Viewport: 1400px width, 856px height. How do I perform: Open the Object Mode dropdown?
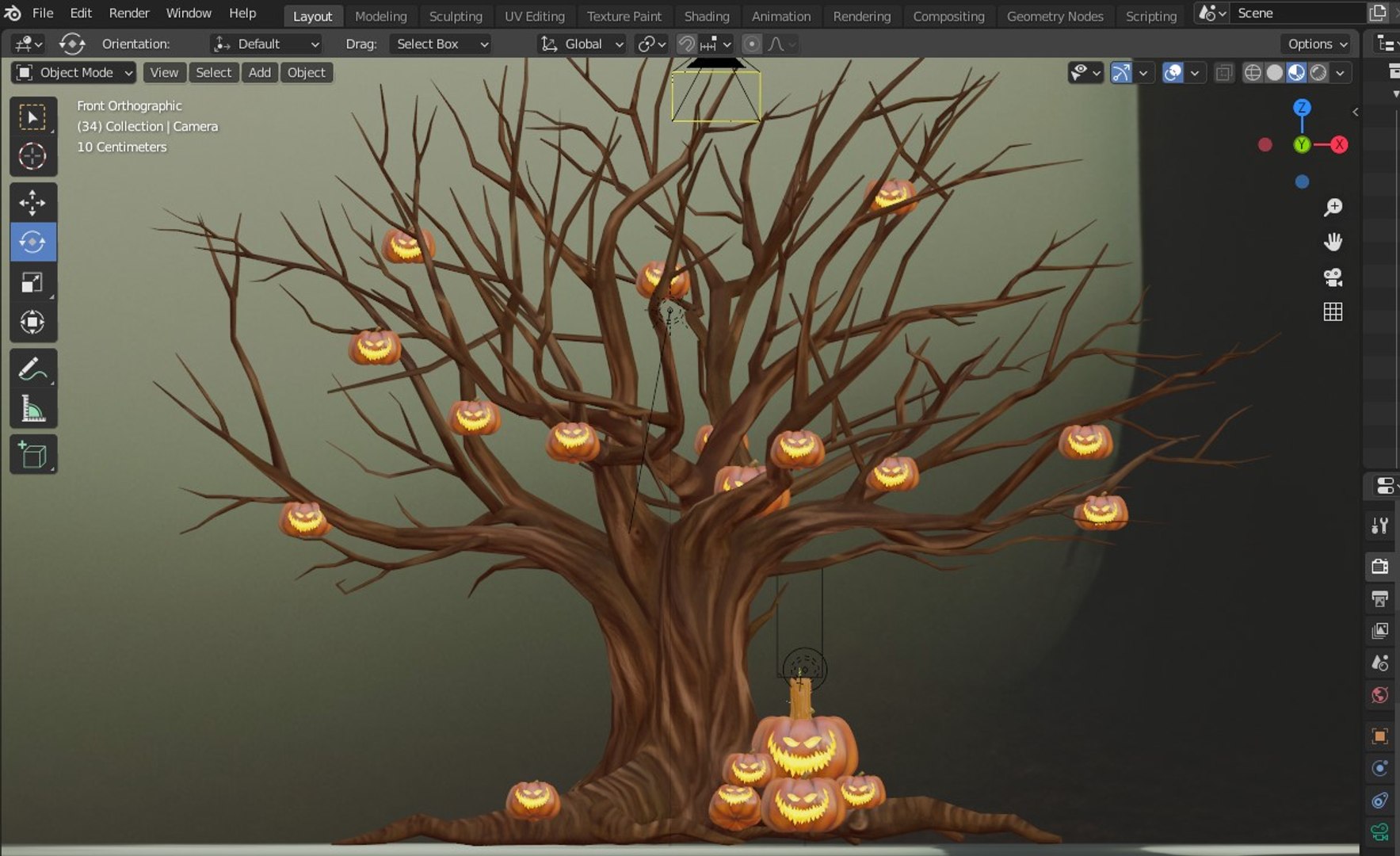(x=74, y=73)
